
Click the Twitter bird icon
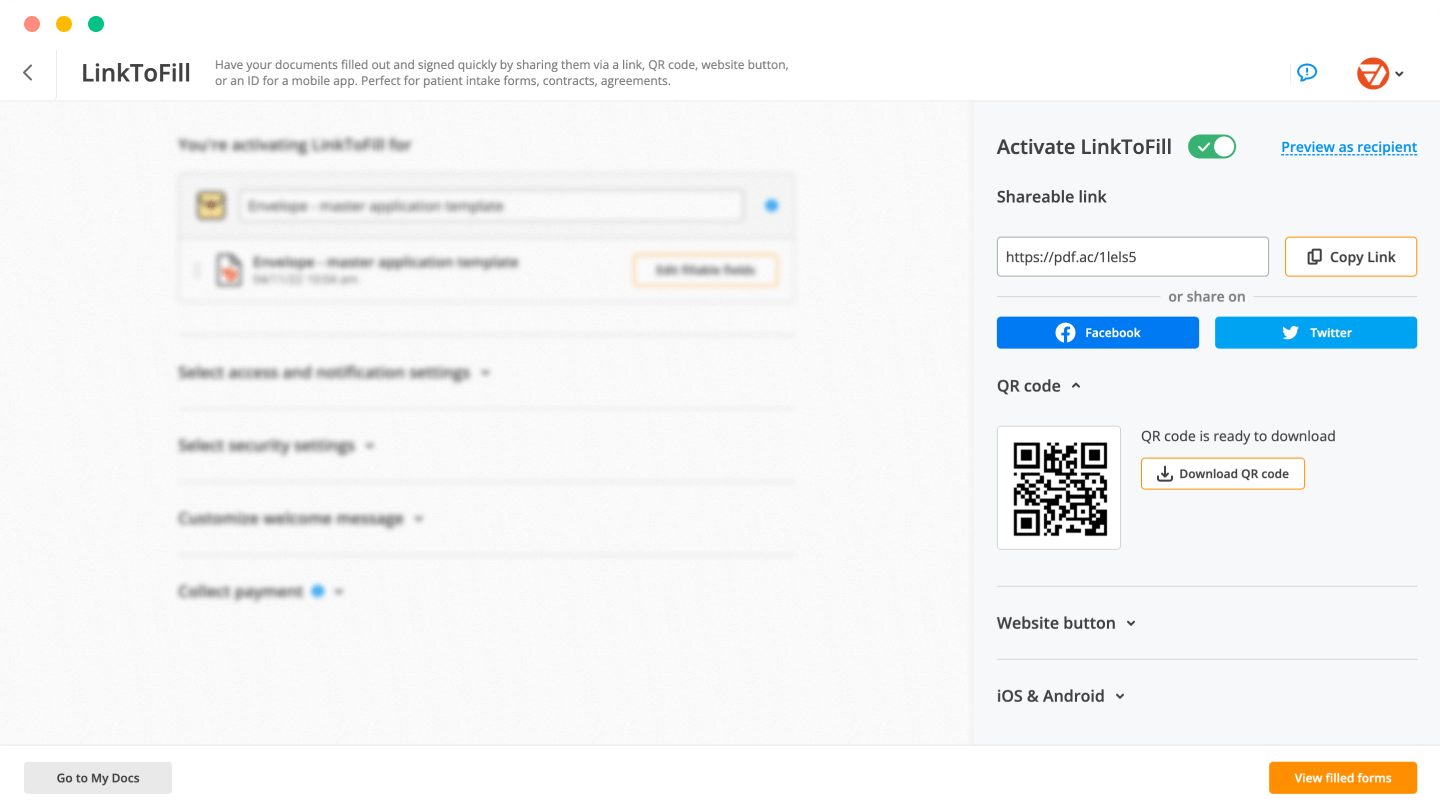point(1290,332)
